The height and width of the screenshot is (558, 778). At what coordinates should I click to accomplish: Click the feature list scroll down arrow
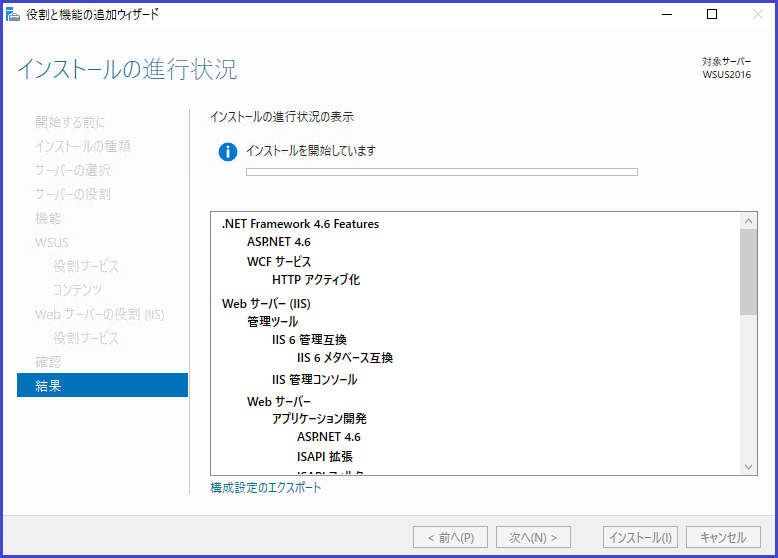point(749,467)
